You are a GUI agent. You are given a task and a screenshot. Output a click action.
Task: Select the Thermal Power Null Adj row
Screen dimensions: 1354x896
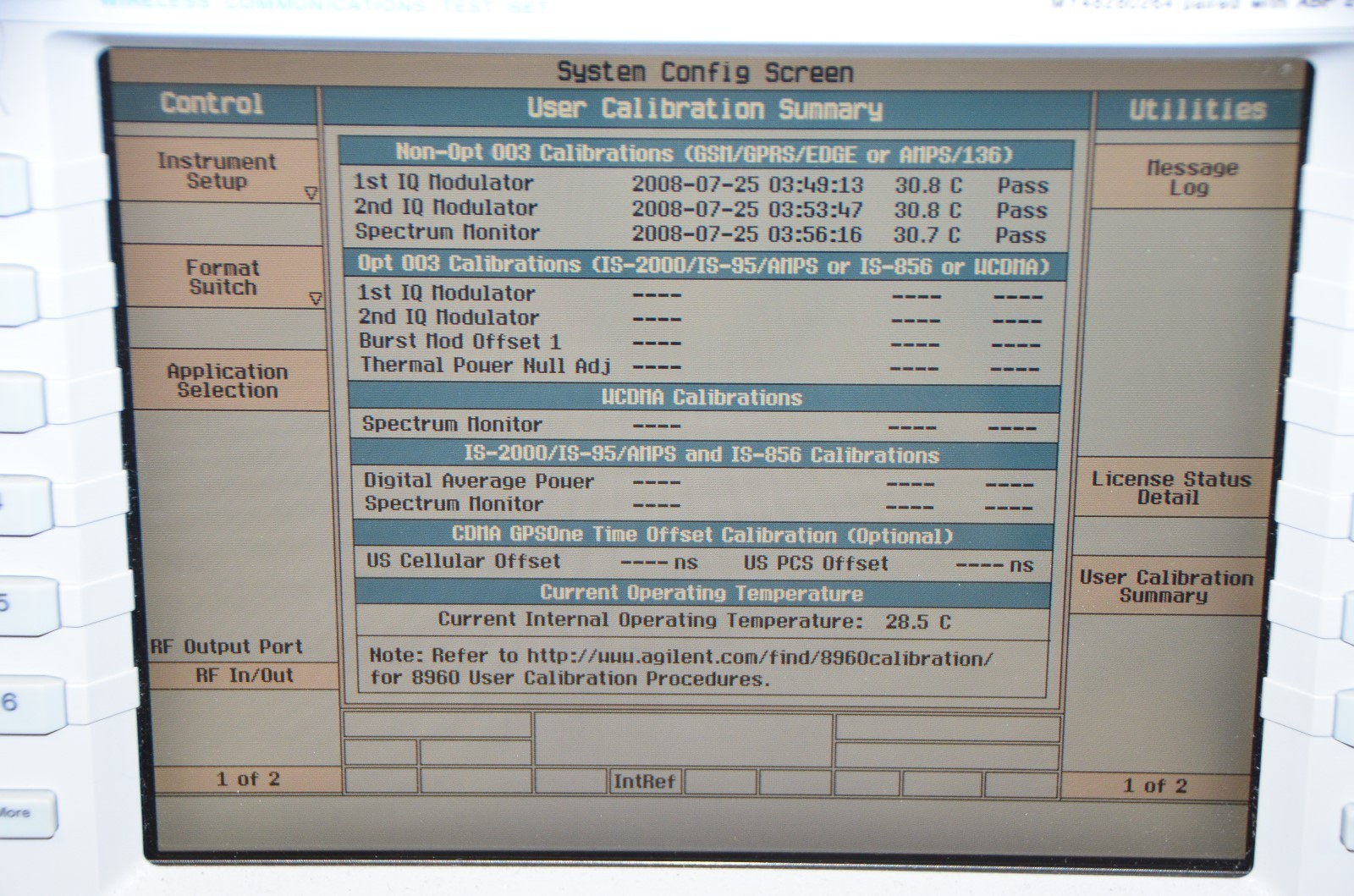pos(485,366)
